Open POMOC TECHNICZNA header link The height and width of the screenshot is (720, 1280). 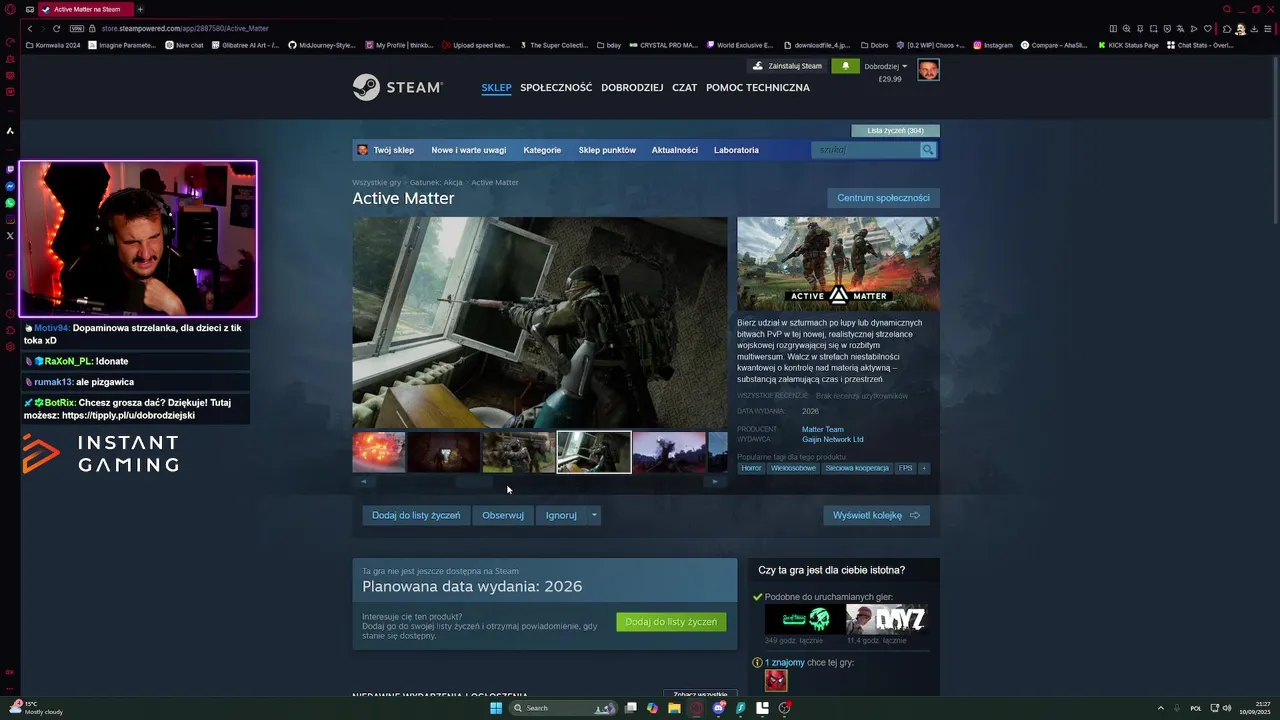758,88
